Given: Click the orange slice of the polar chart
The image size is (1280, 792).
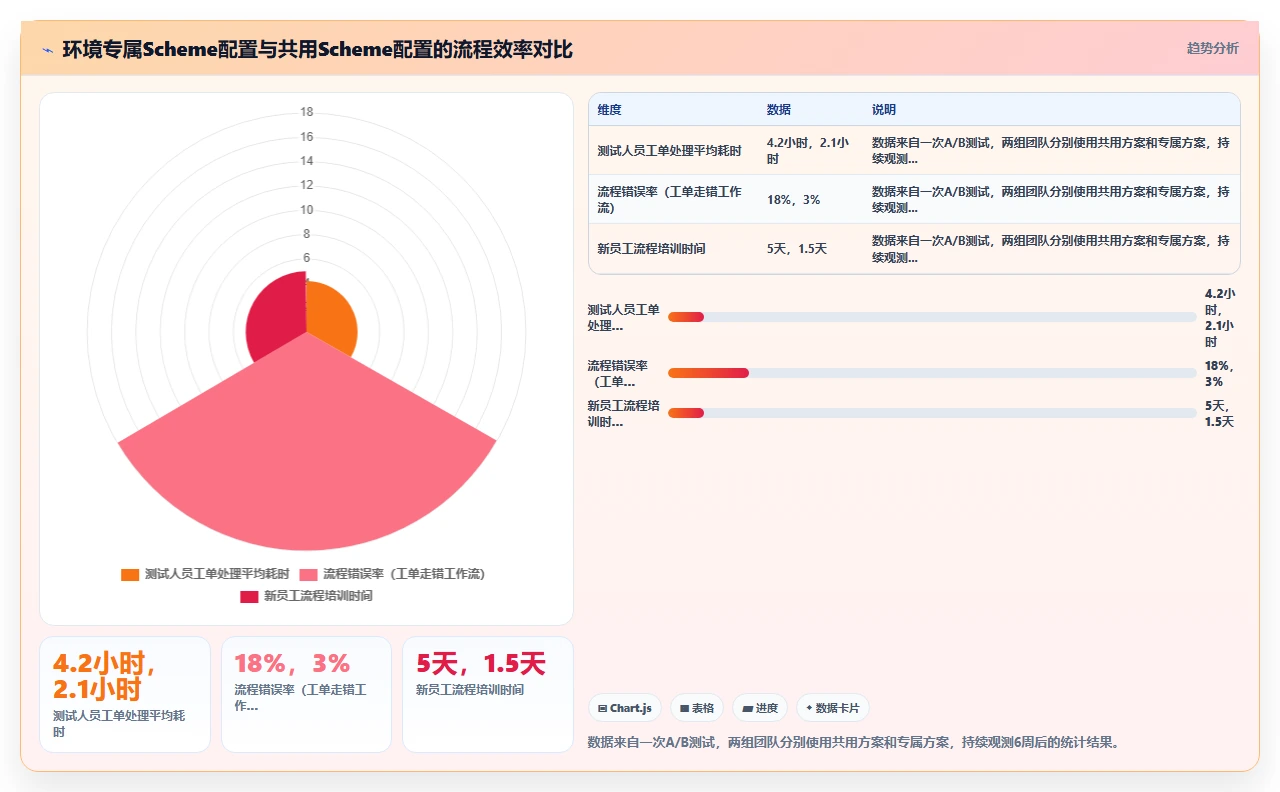Looking at the screenshot, I should coord(330,317).
